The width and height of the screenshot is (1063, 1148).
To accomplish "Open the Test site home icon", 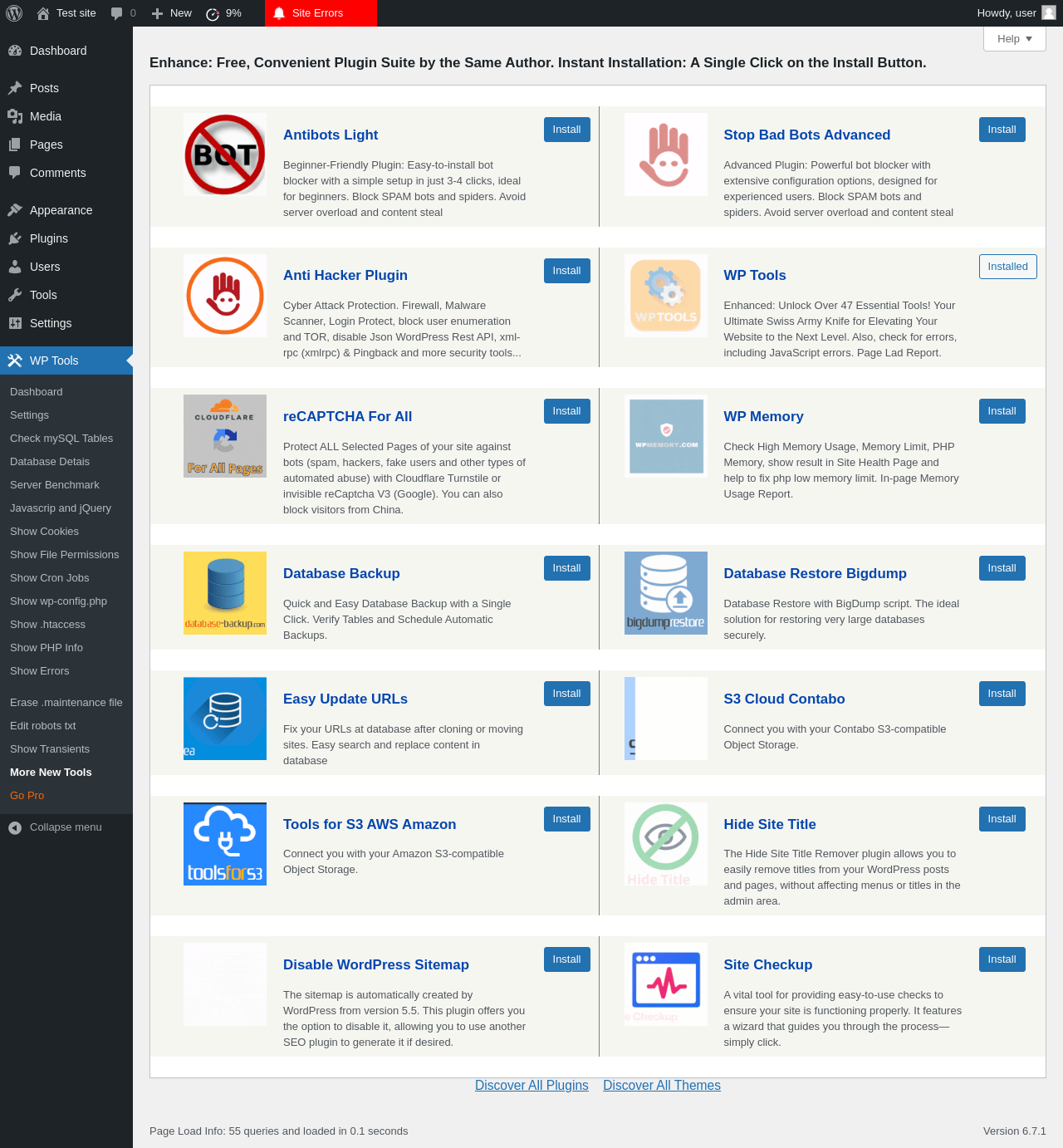I will point(43,13).
